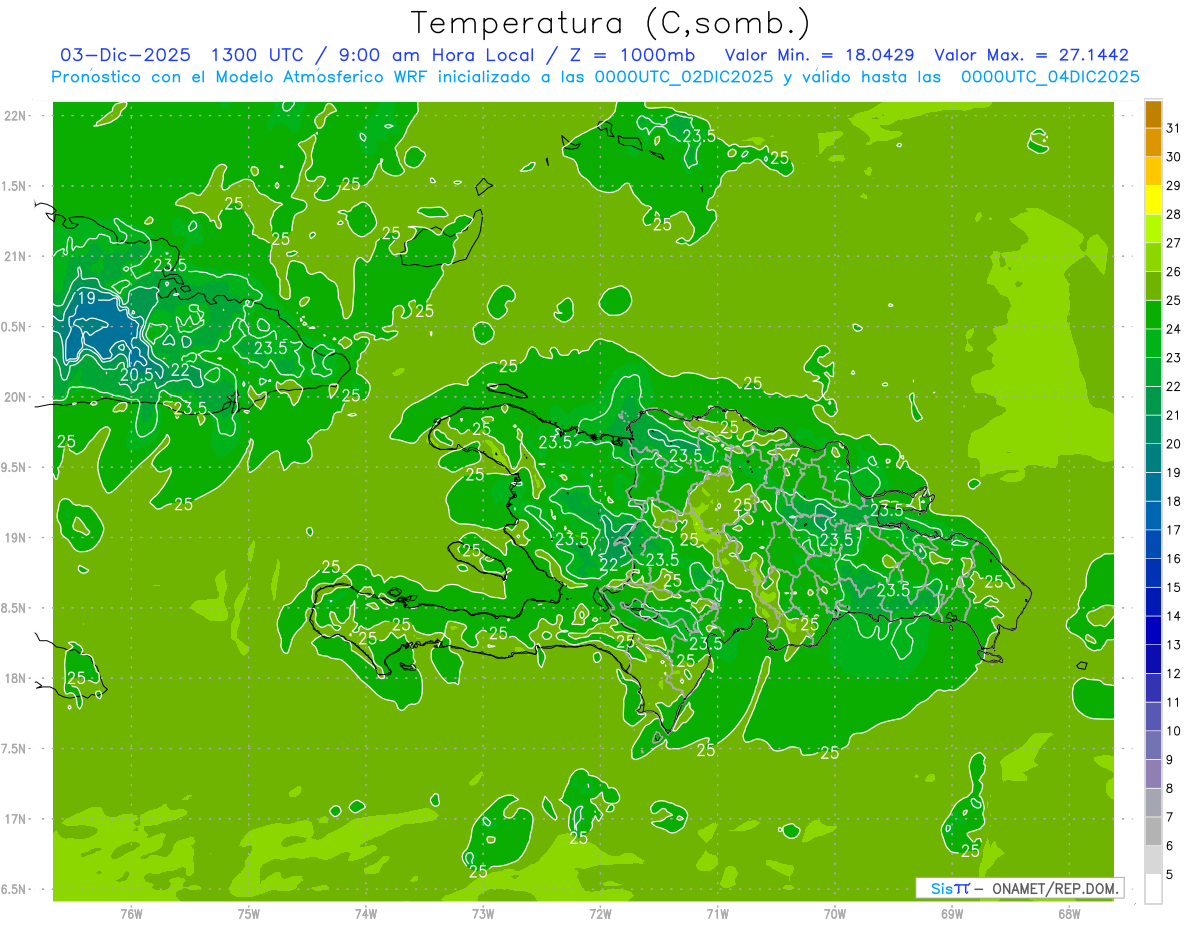Viewport: 1200px width, 927px height.
Task: Select the colorbar swatch between 27 and 28
Action: [1153, 228]
